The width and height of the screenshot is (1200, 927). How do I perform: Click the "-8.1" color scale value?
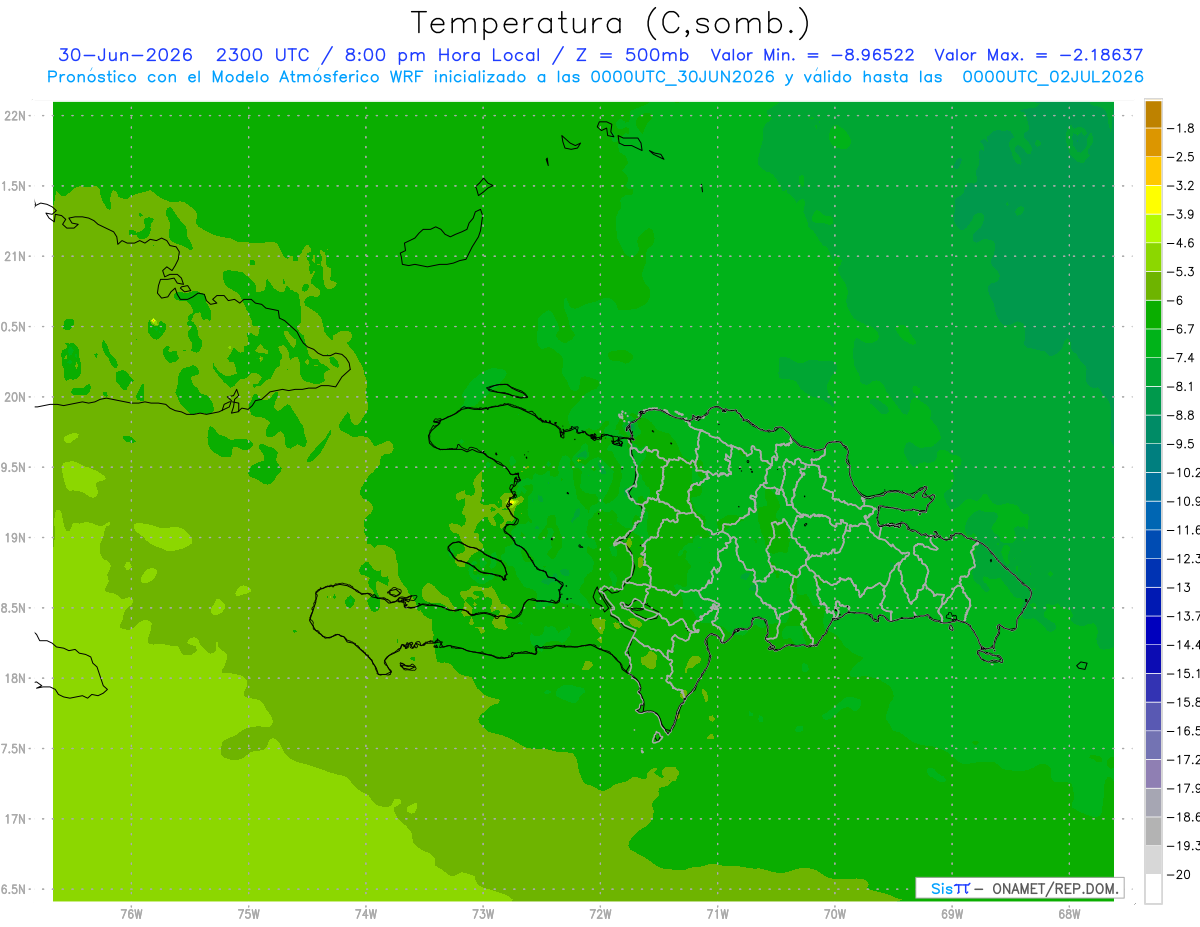click(1183, 387)
